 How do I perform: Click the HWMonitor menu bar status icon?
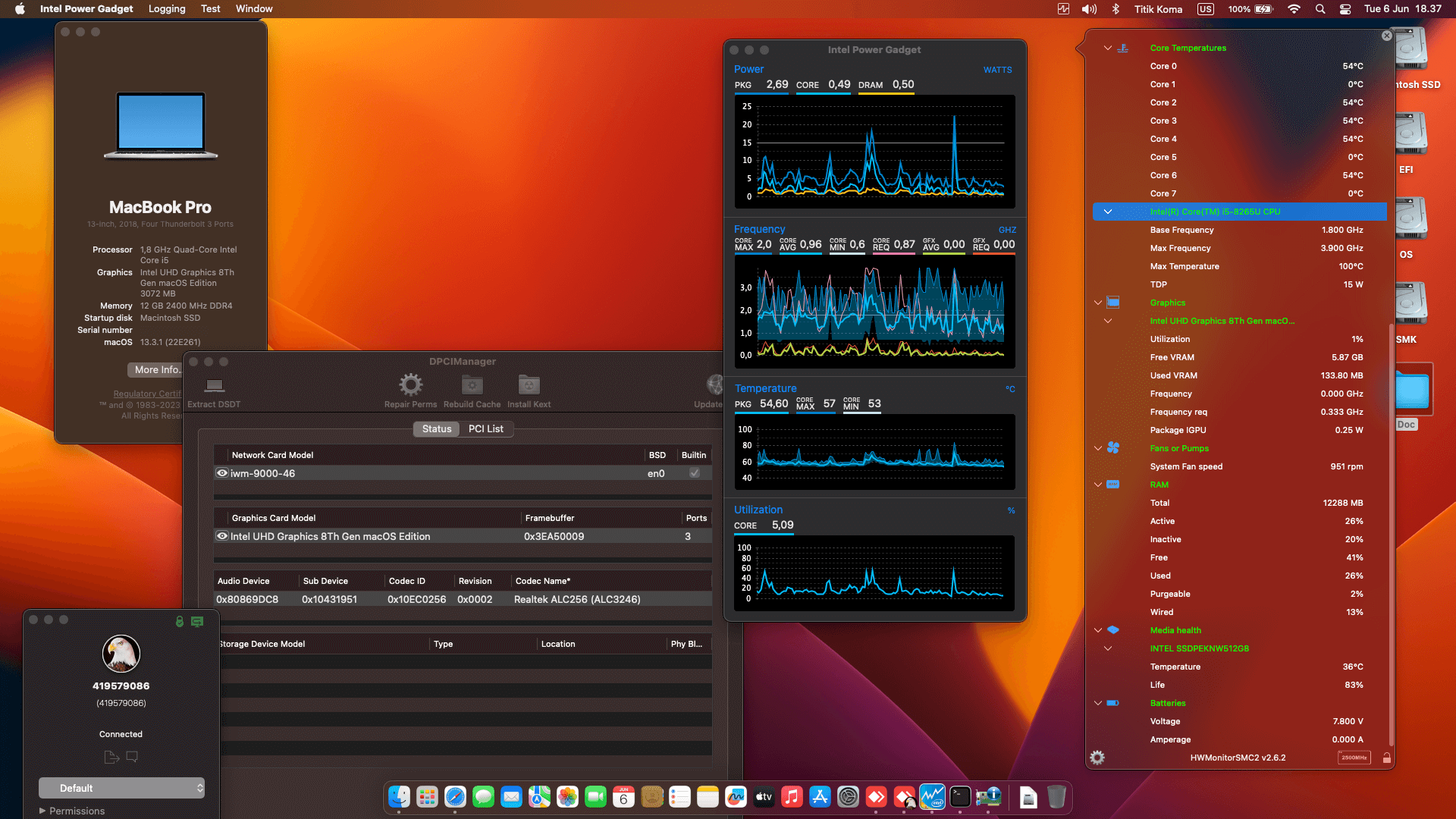tap(1063, 9)
